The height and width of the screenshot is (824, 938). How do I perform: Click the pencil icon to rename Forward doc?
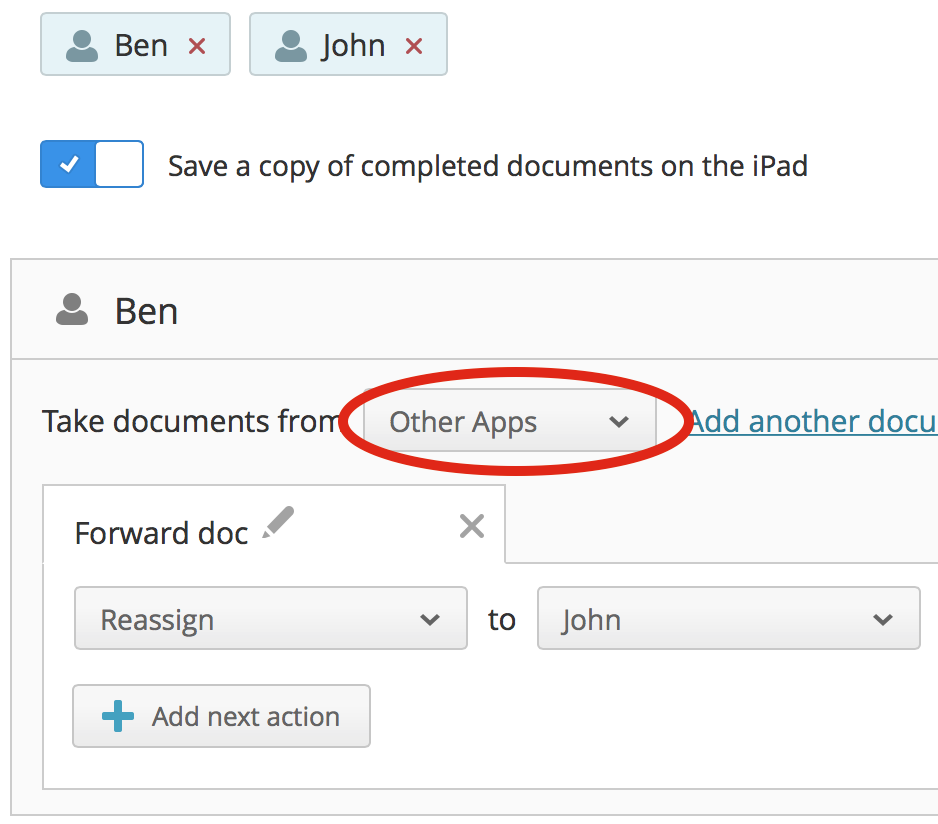279,523
